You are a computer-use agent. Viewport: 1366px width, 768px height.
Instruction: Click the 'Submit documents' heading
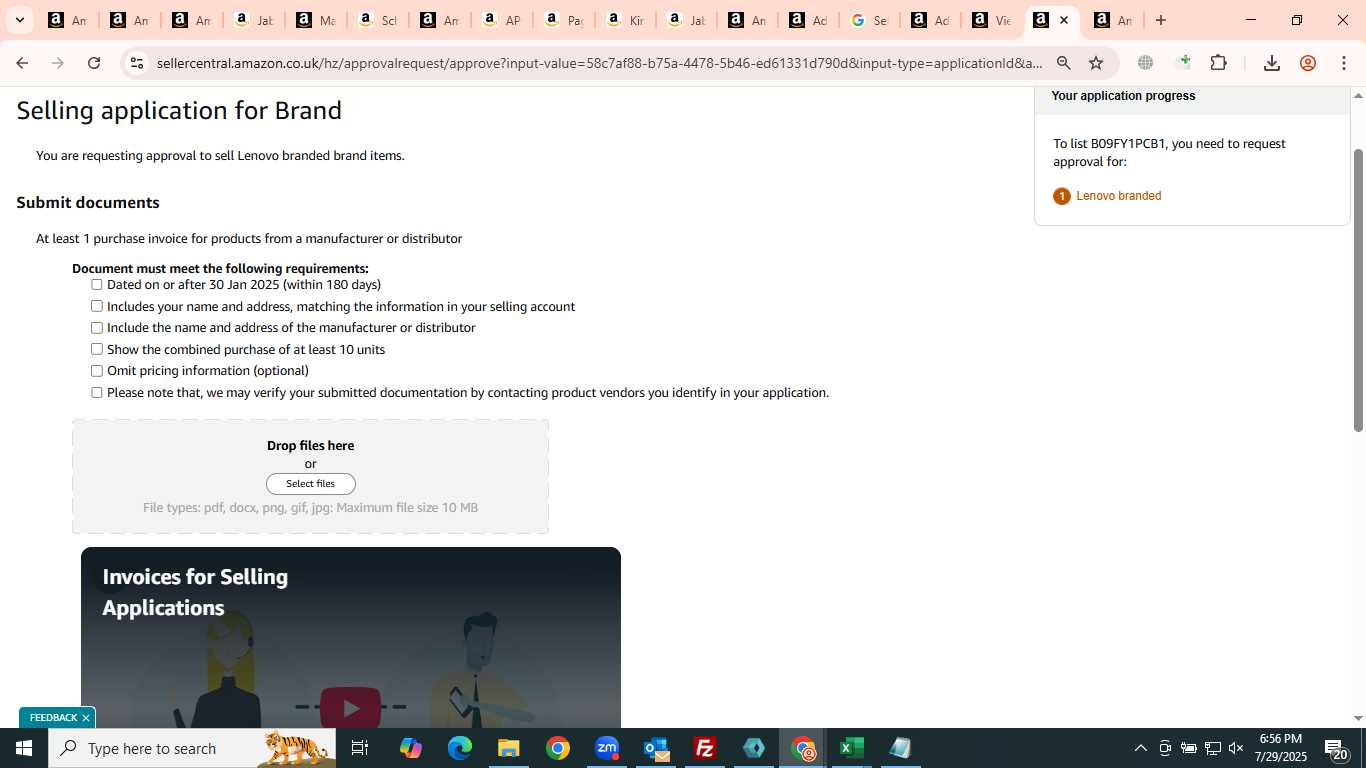88,203
